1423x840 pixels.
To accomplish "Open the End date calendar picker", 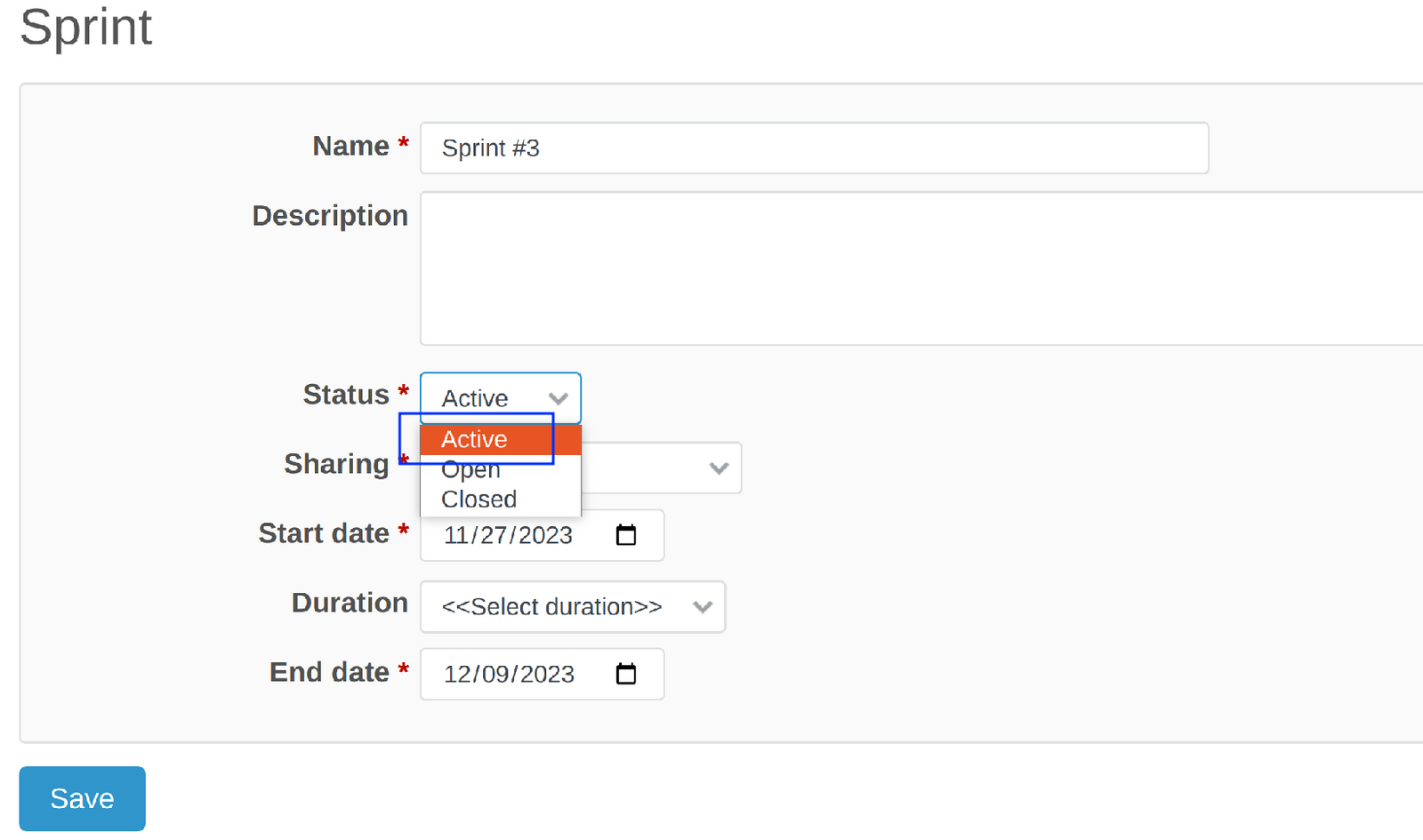I will (627, 674).
